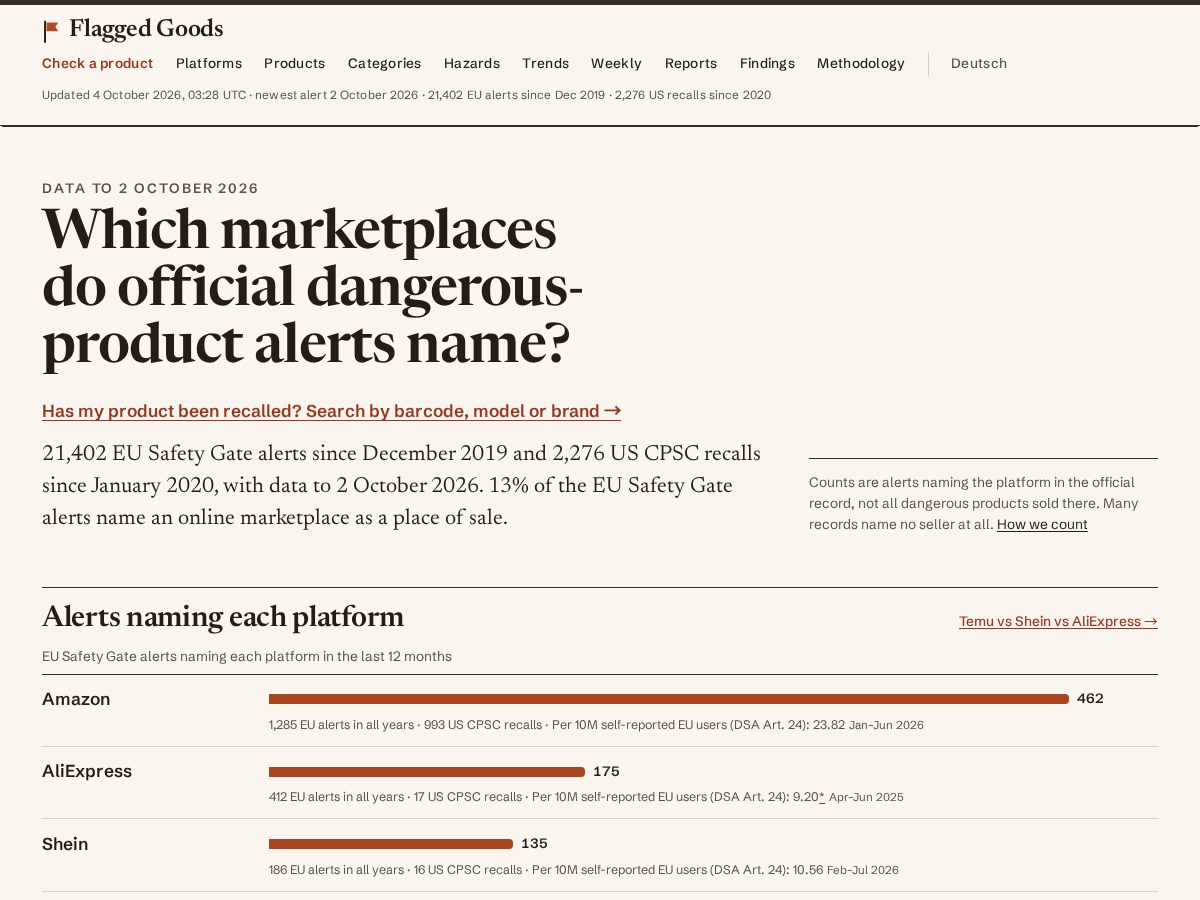
Task: Click the Shein platform name
Action: (65, 844)
